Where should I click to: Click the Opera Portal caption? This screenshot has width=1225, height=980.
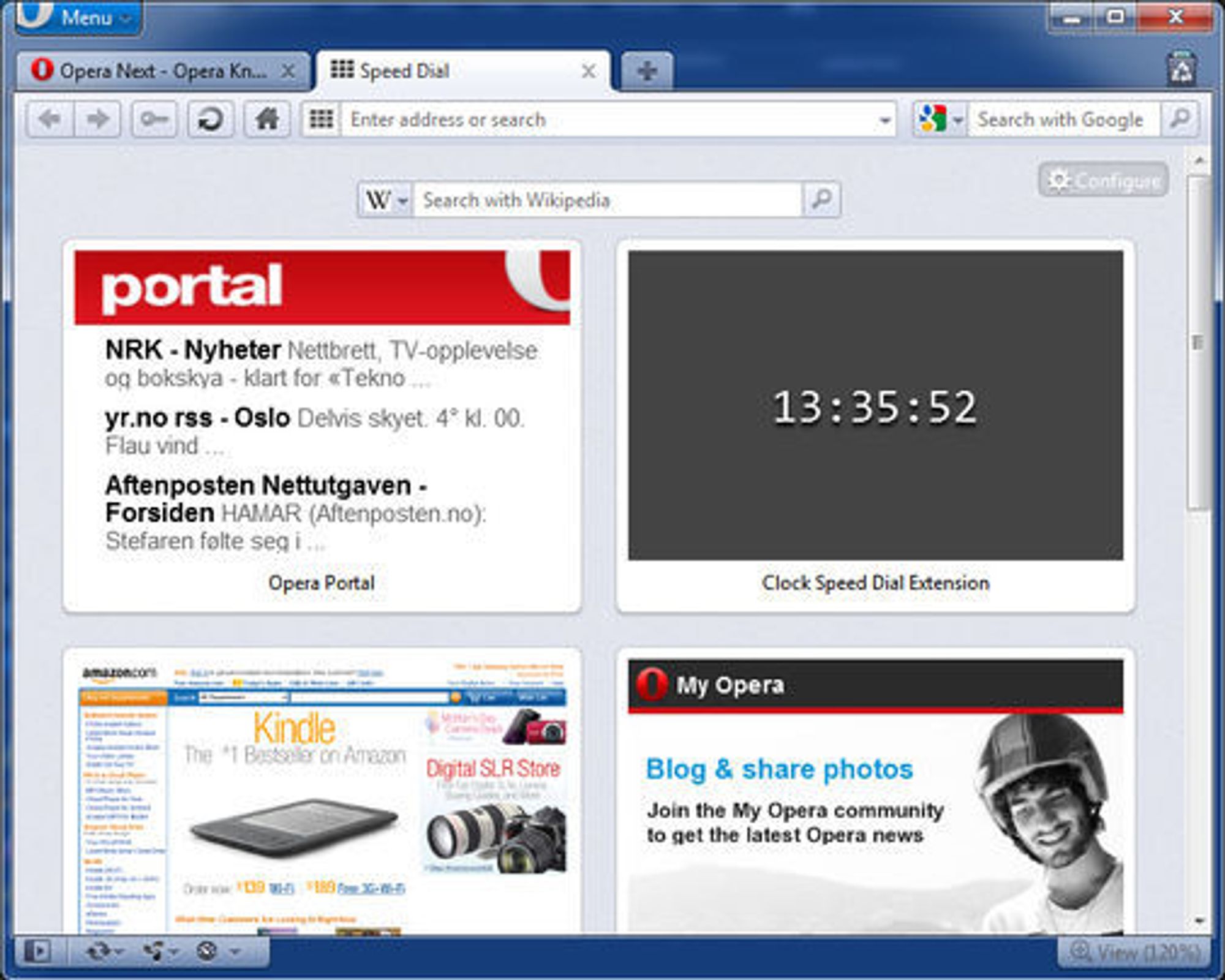pos(322,582)
